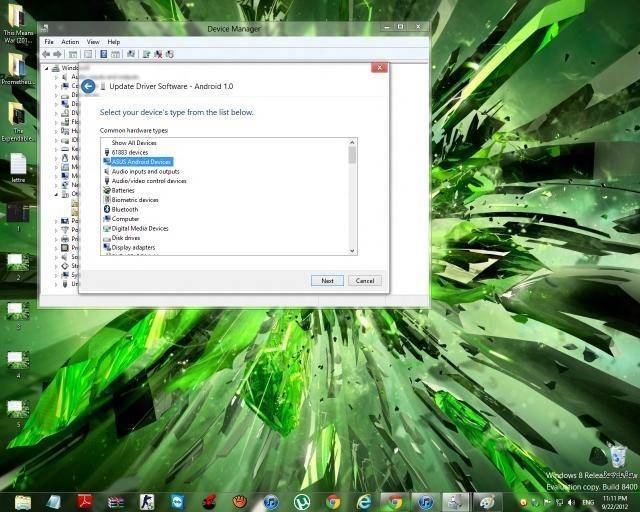Expand the 'Ke' keyboards node

[x=56, y=149]
